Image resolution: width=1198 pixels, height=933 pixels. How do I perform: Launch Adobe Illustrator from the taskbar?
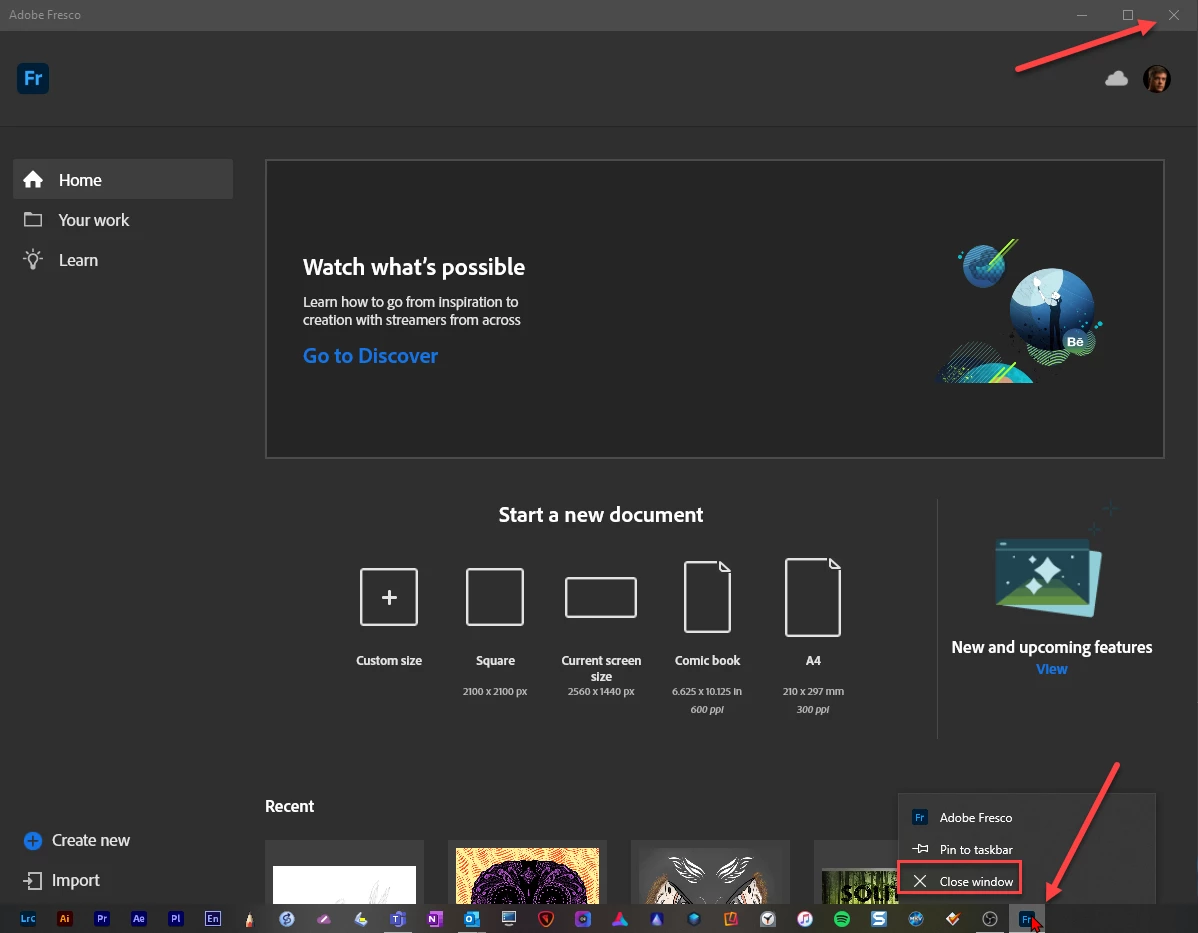tap(65, 919)
